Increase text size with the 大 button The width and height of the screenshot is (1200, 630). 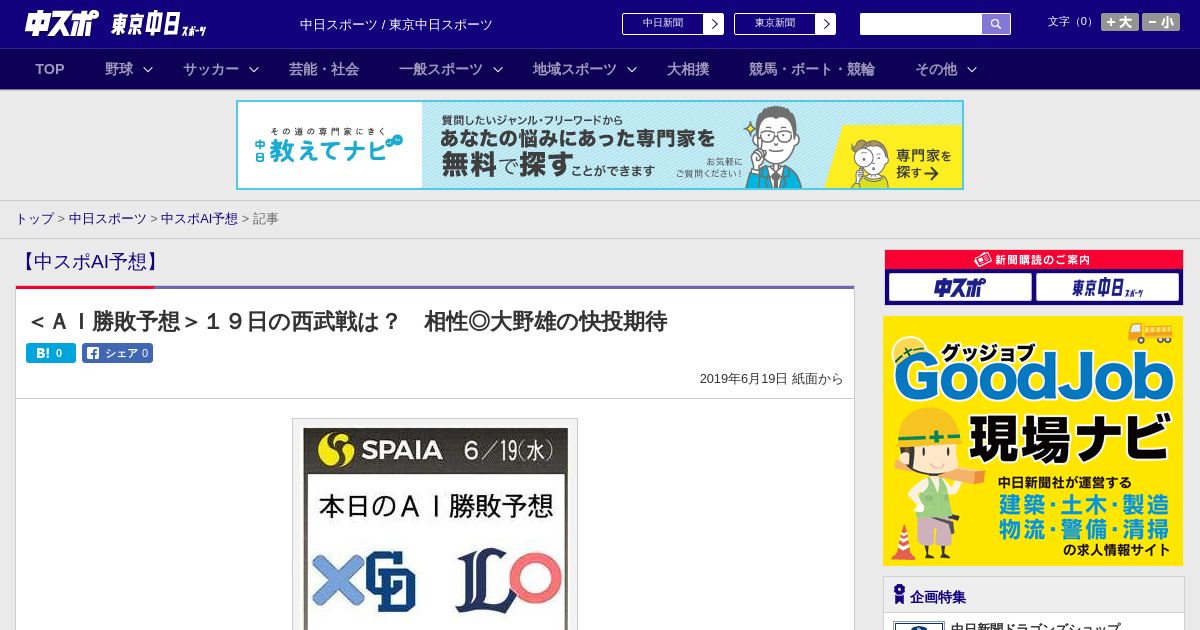(1120, 22)
